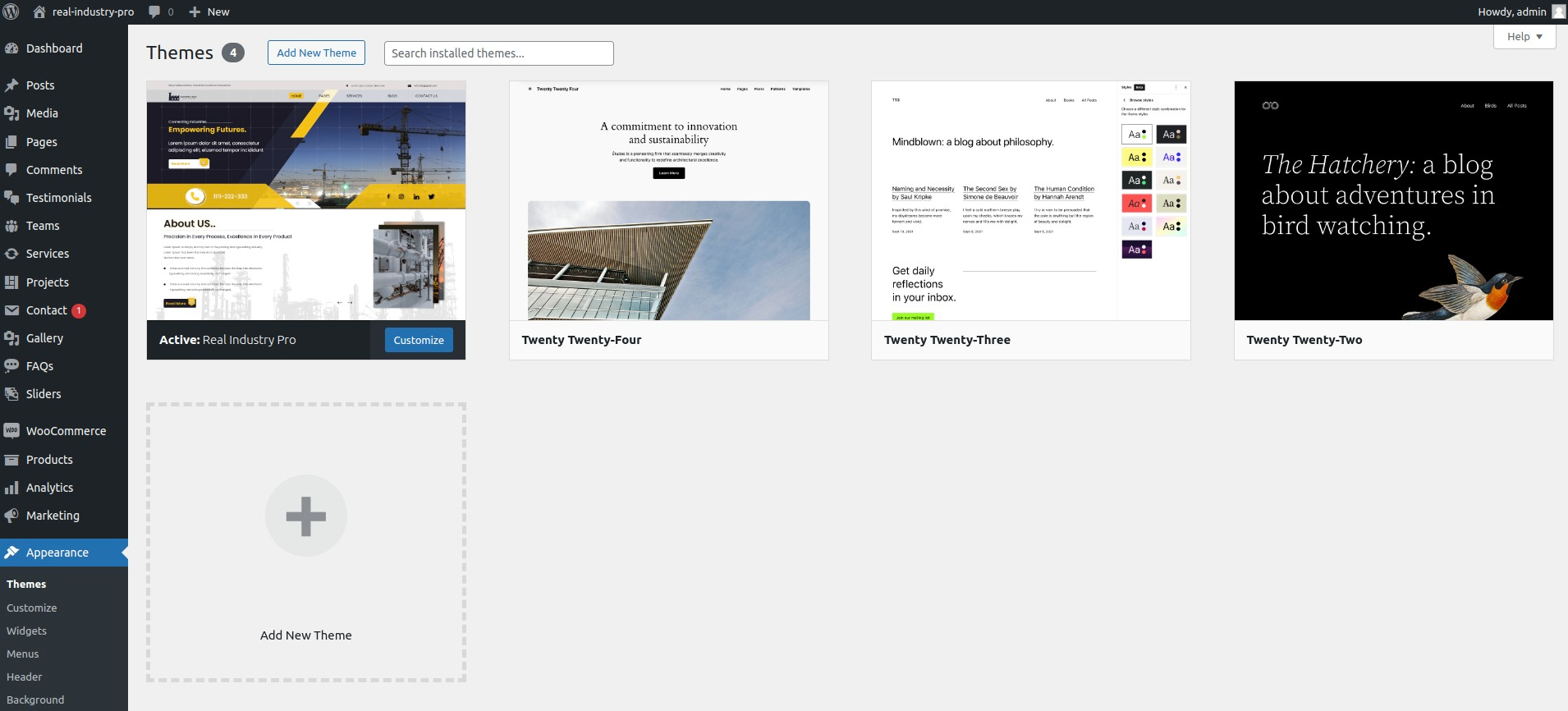Click the plus icon next to New
The height and width of the screenshot is (711, 1568).
195,11
